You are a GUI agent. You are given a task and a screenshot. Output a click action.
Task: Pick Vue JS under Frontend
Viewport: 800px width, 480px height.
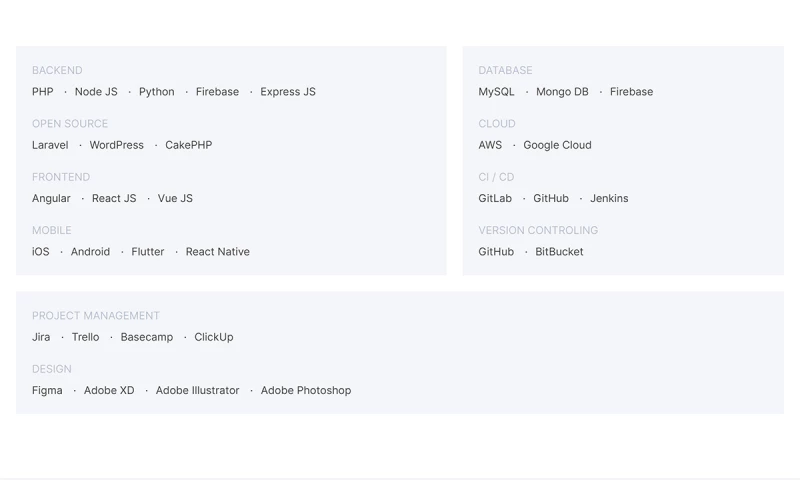175,198
